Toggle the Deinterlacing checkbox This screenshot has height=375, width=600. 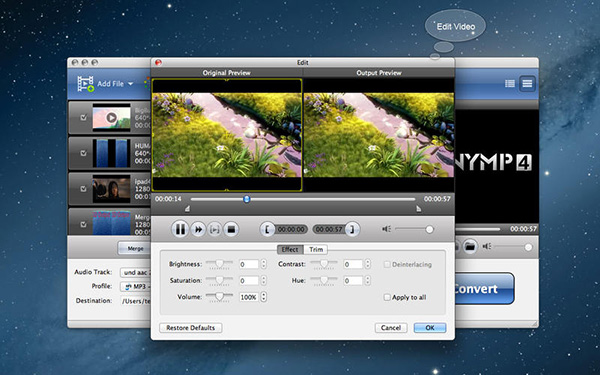(x=387, y=264)
